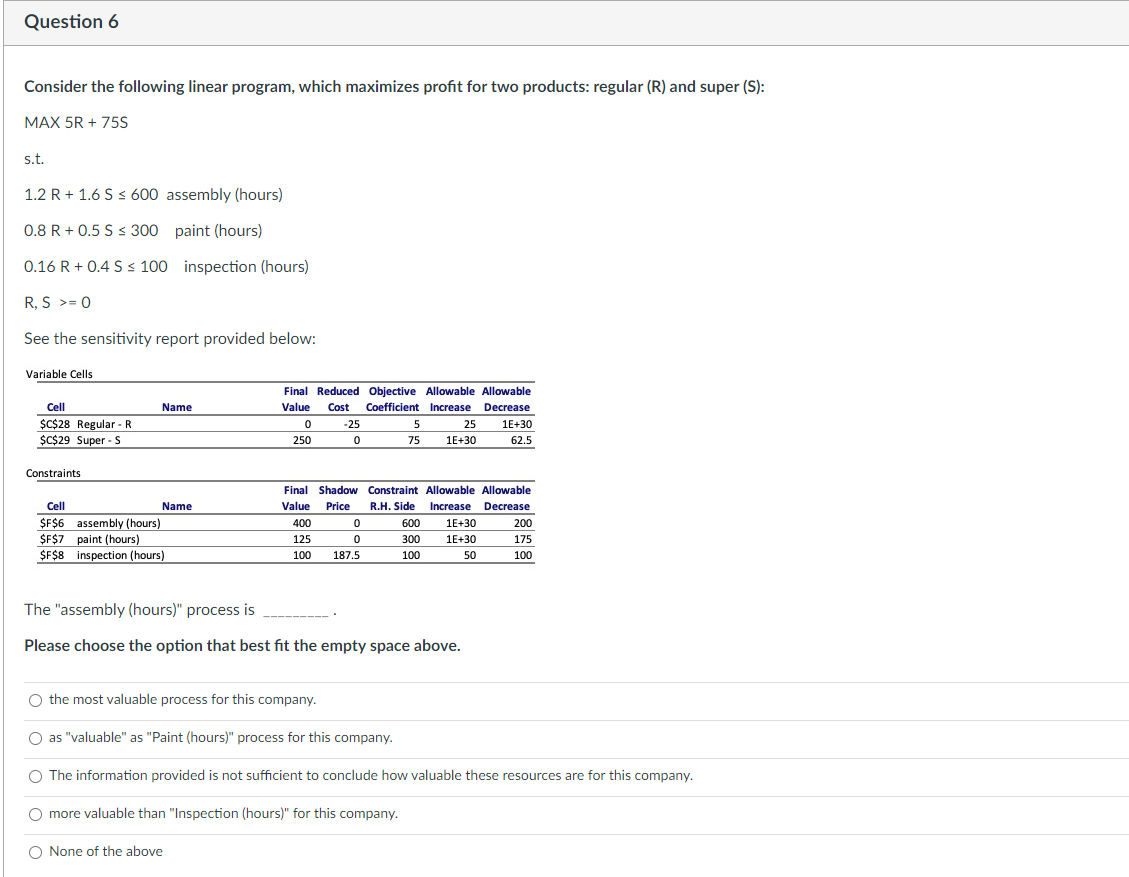Choose option "as 'valuable' as 'Paint (hours)' process for this company."
Image resolution: width=1129 pixels, height=877 pixels.
pyautogui.click(x=35, y=738)
